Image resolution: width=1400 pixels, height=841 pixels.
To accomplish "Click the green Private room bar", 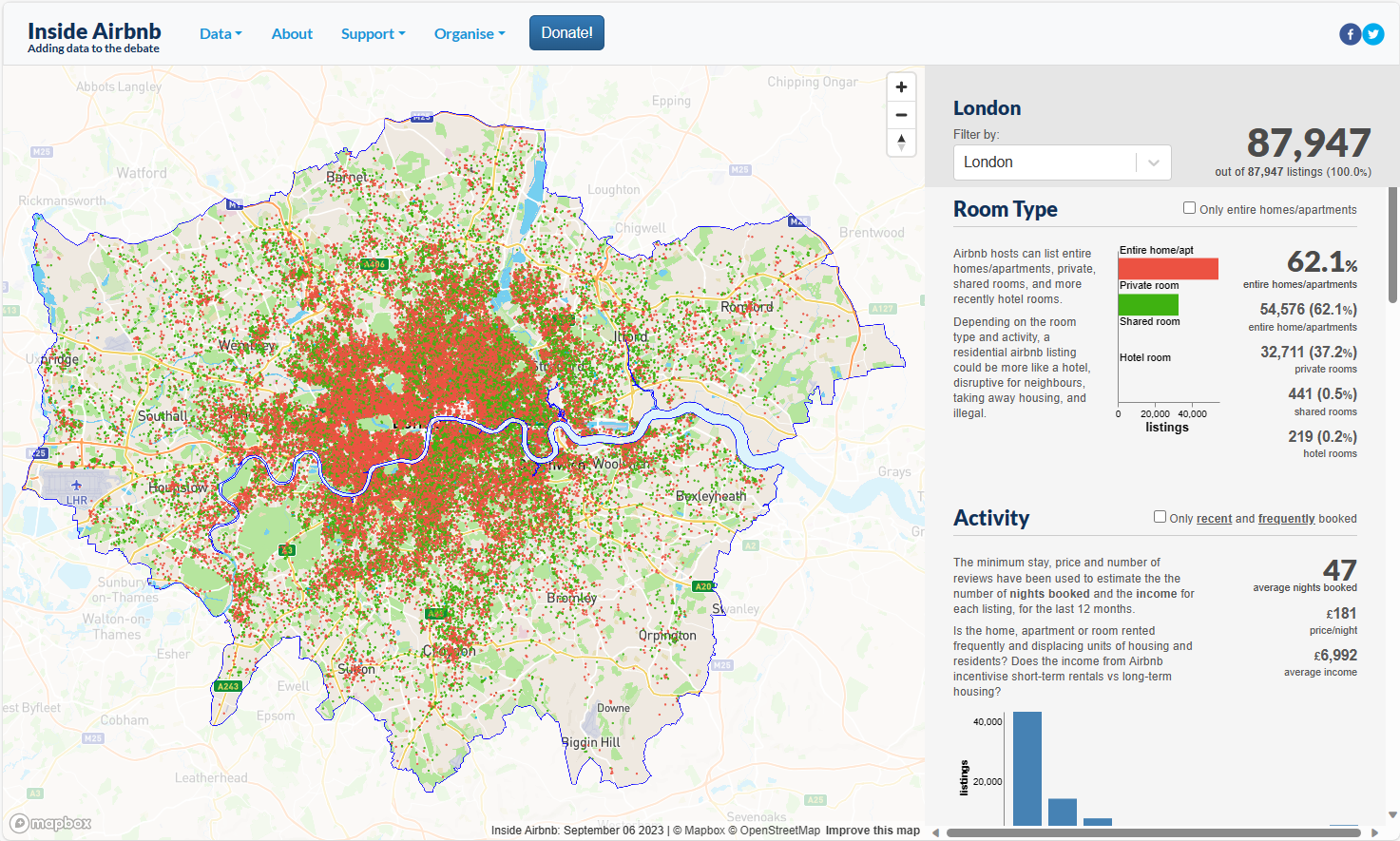I will 1148,304.
